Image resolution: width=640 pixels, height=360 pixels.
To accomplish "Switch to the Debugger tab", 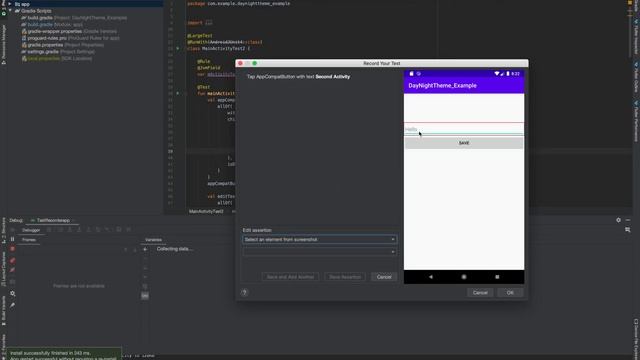I will coord(31,230).
